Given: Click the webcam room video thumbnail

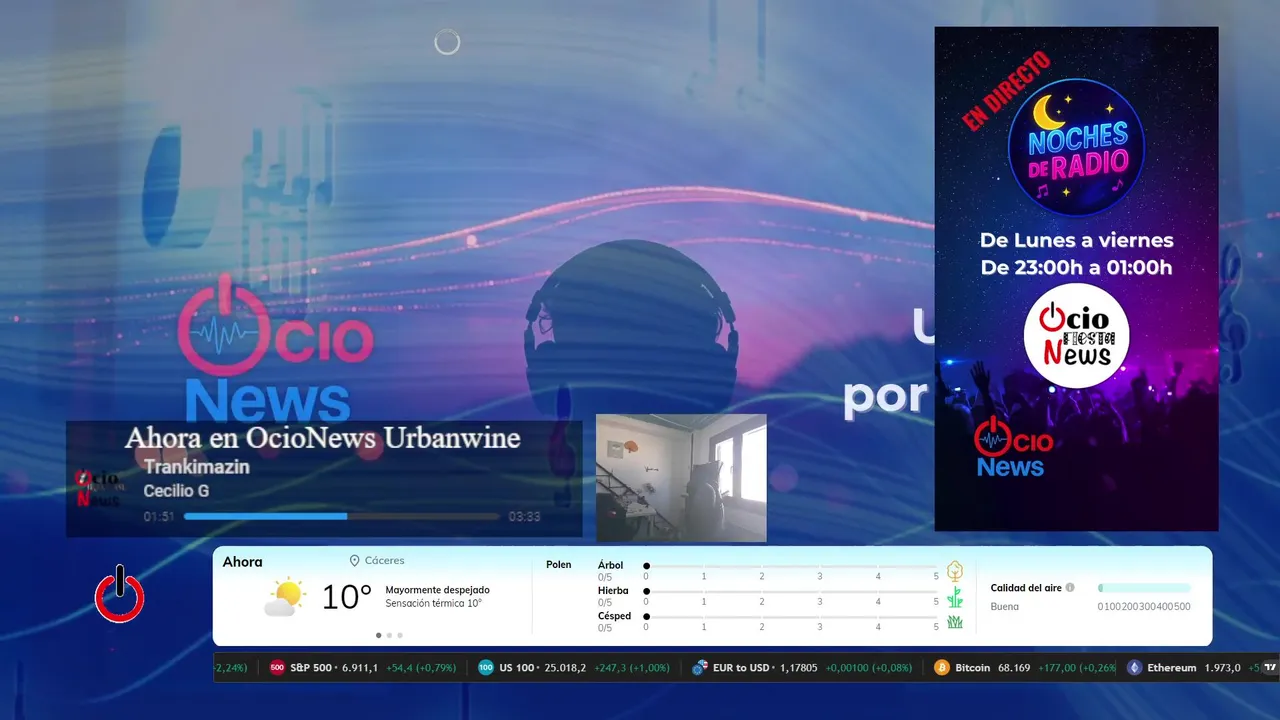Looking at the screenshot, I should click(681, 478).
